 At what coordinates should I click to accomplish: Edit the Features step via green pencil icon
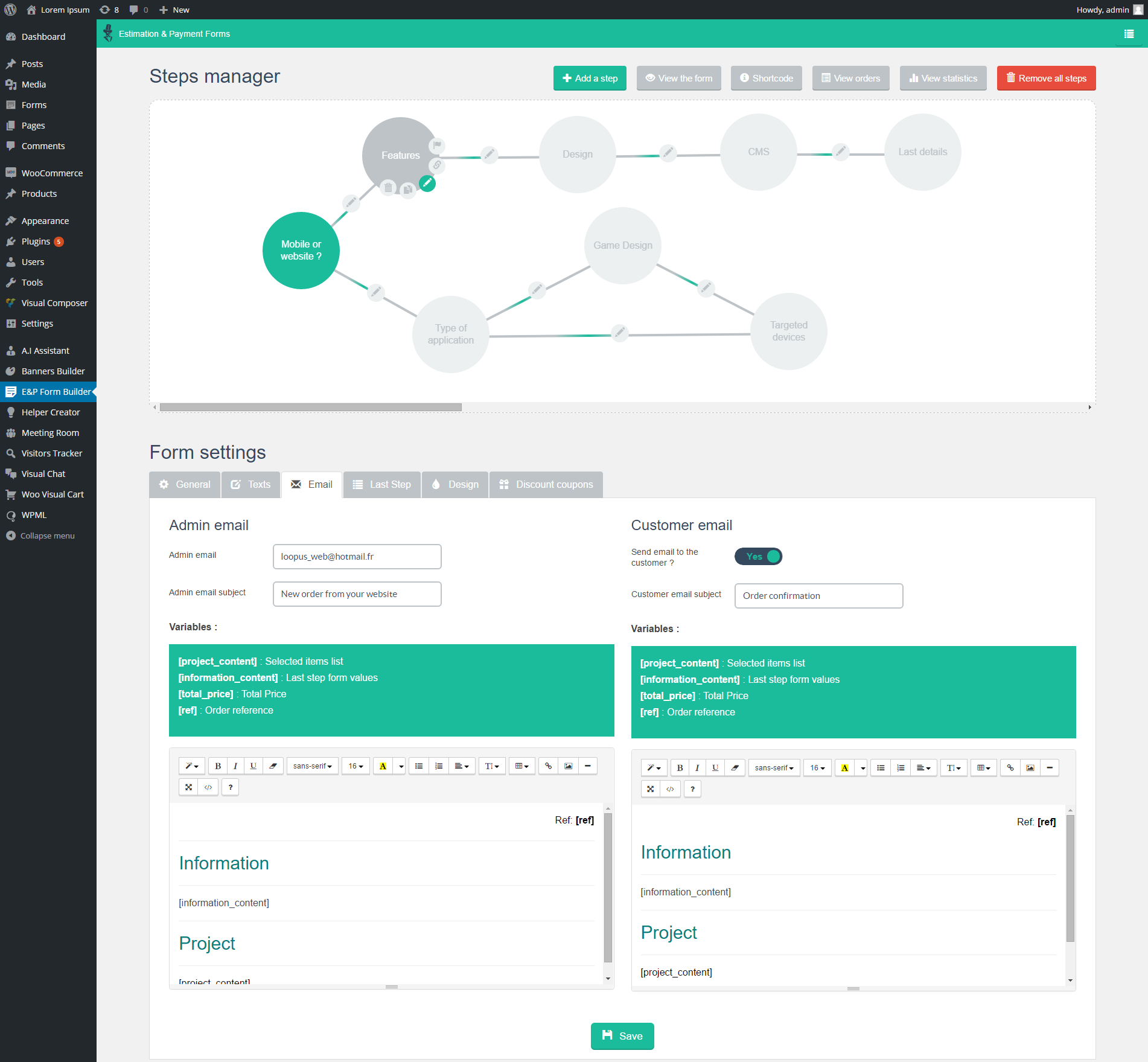coord(428,183)
